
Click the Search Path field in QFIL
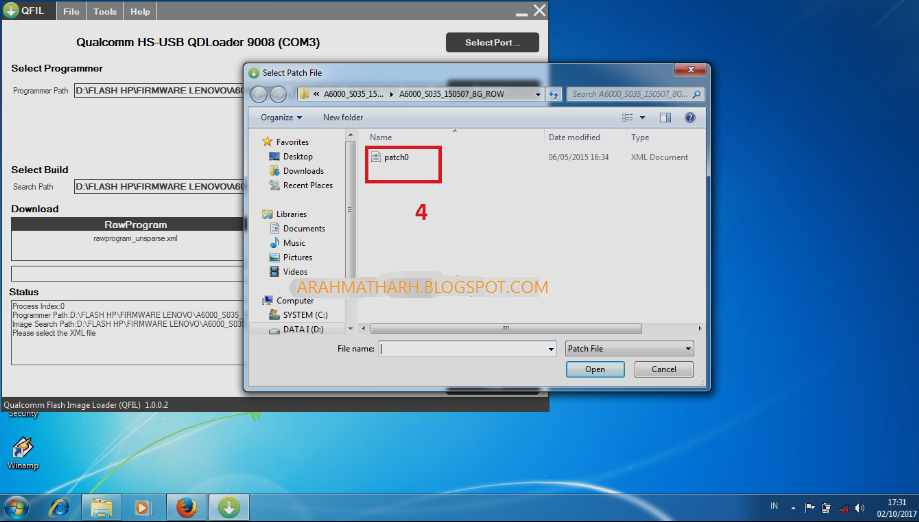[x=159, y=186]
